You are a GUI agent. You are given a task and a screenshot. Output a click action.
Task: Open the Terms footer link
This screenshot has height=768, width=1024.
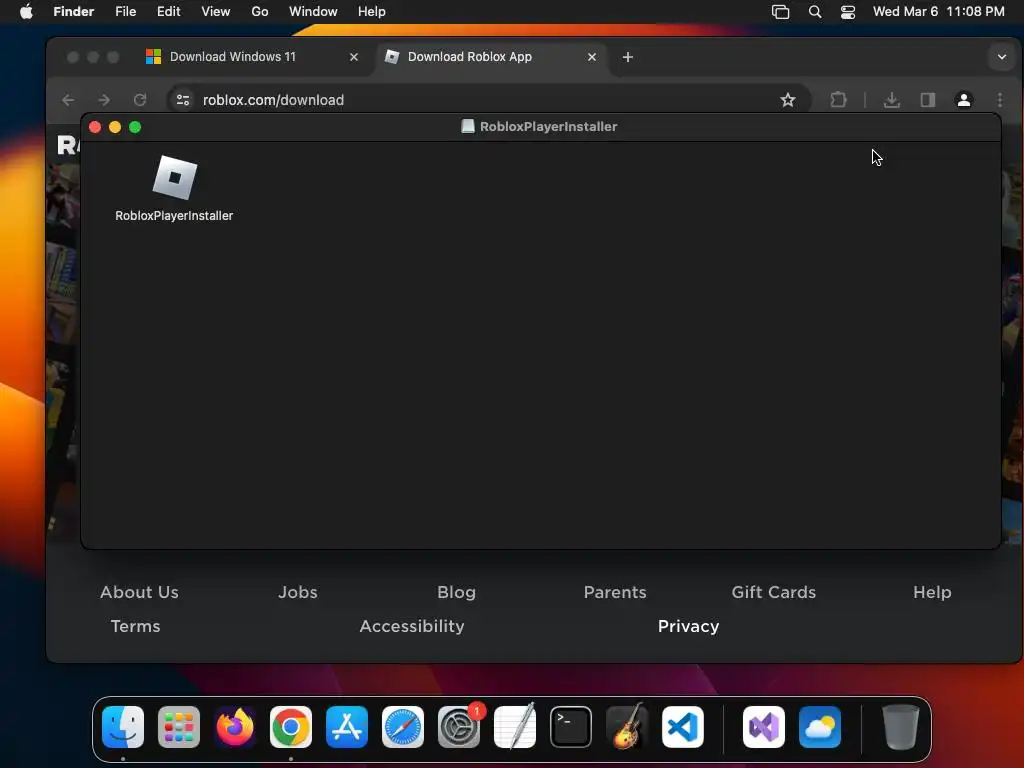pos(135,626)
